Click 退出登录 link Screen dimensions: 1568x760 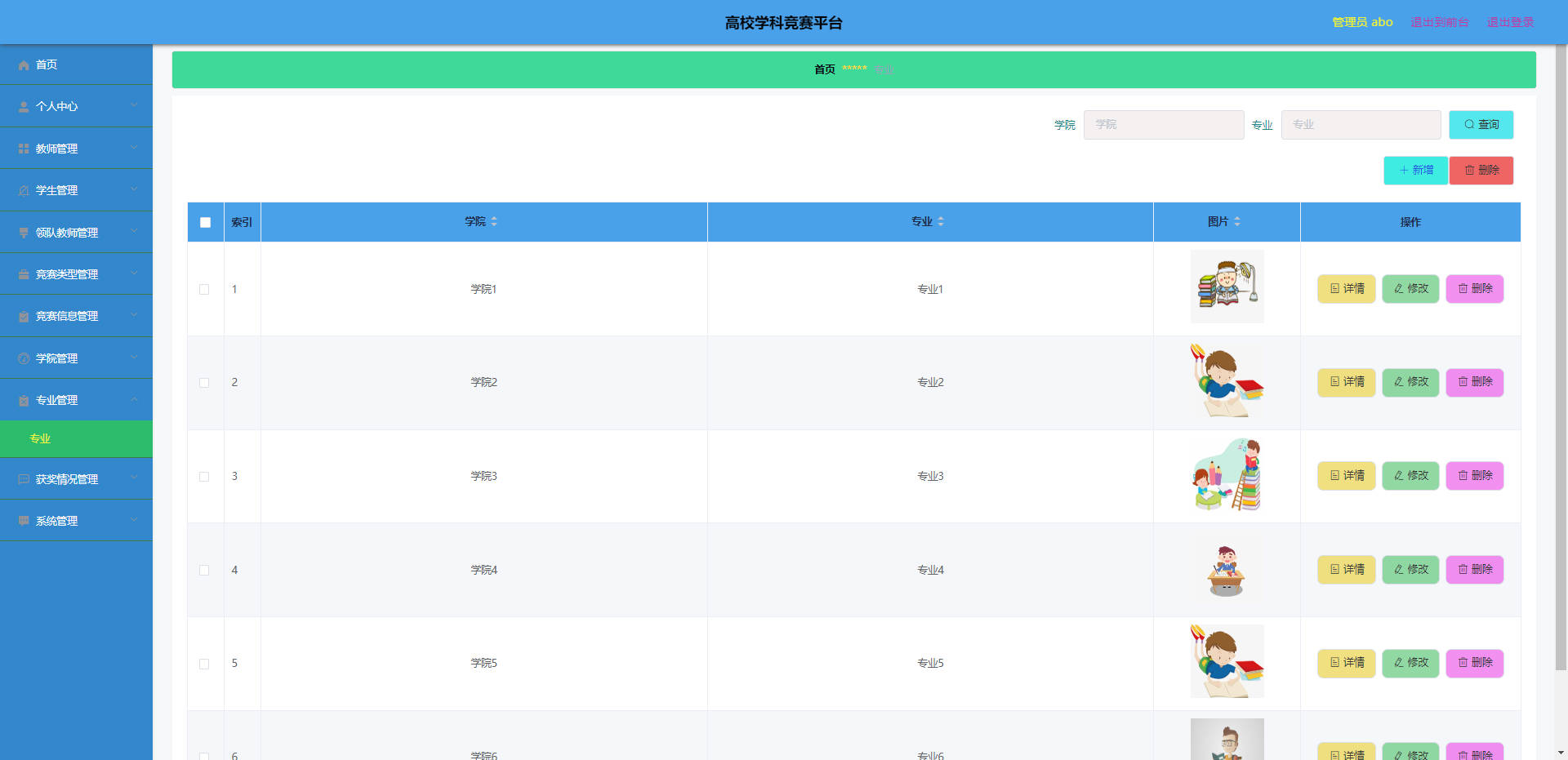1510,22
